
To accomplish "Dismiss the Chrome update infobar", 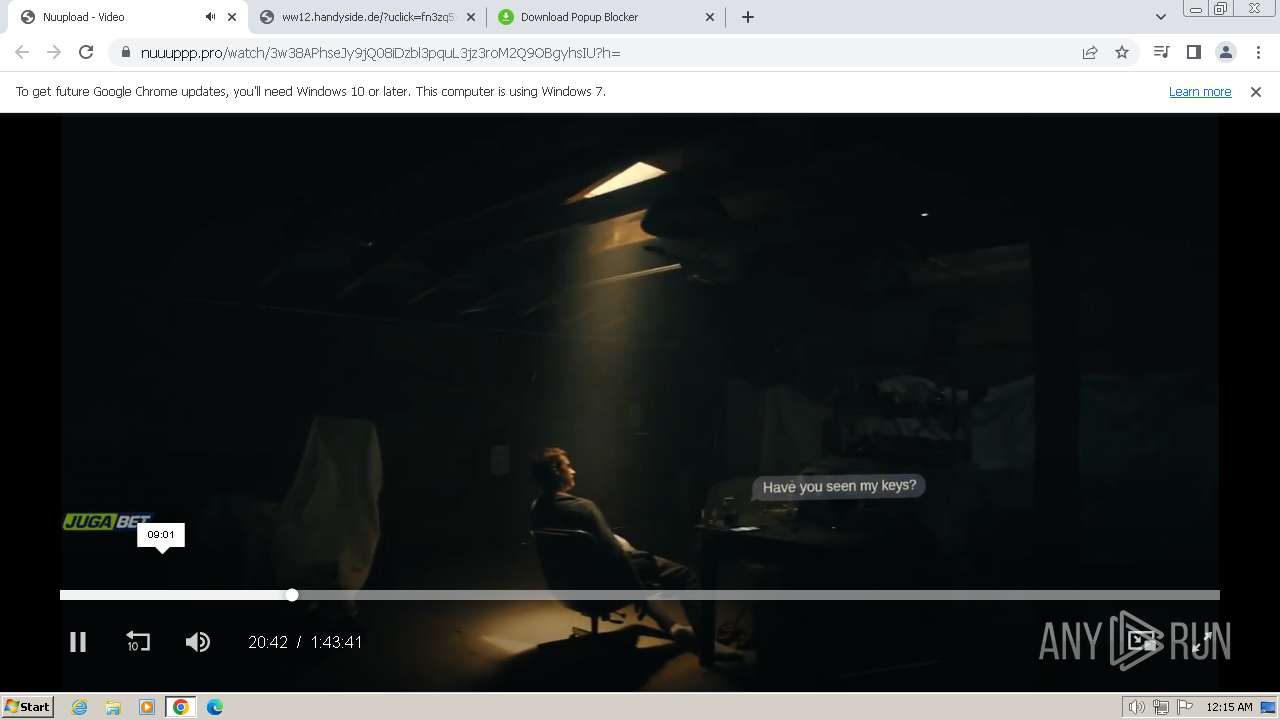I will point(1256,91).
